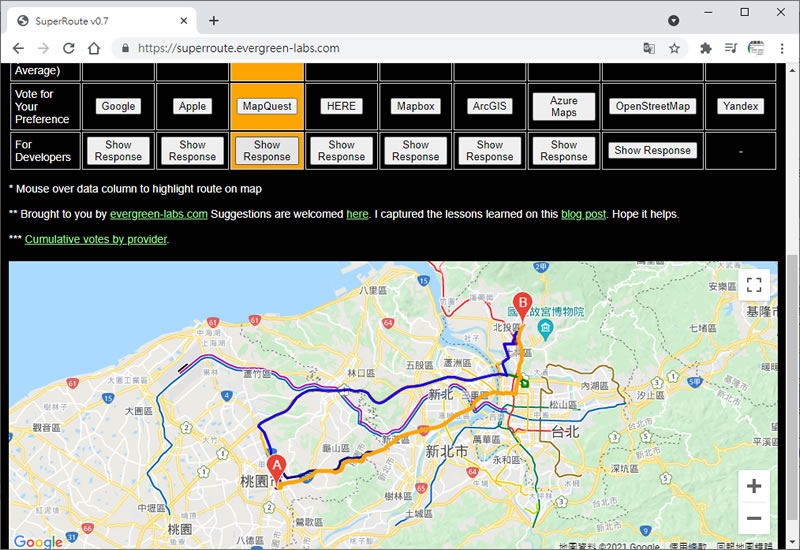Click the tab search dropdown circle

click(673, 20)
